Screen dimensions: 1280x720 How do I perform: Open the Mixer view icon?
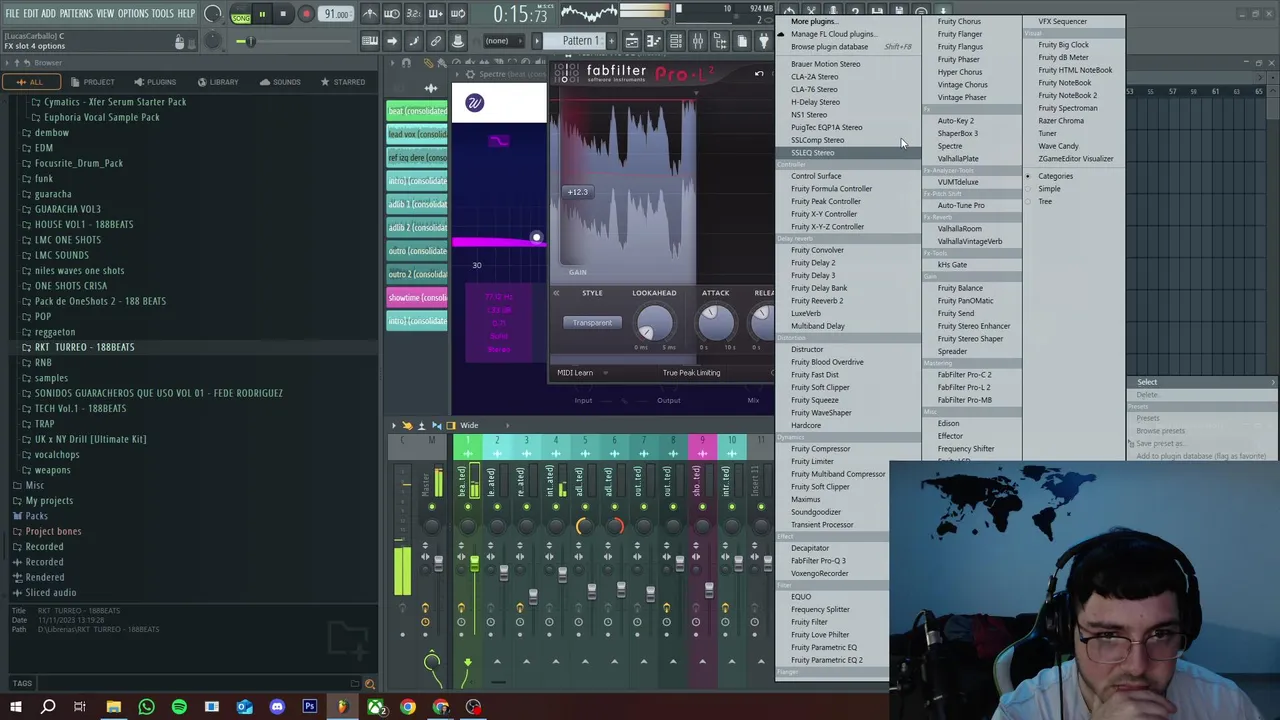[x=697, y=41]
